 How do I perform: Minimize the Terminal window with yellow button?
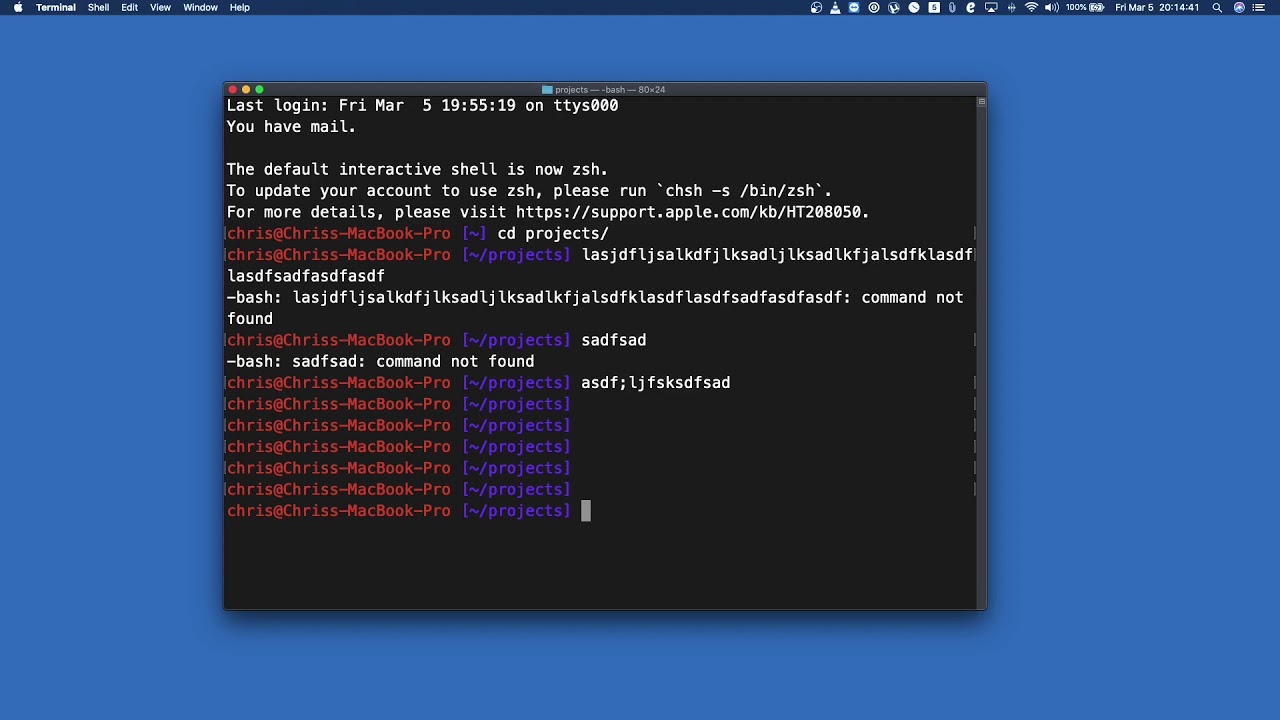pos(246,90)
